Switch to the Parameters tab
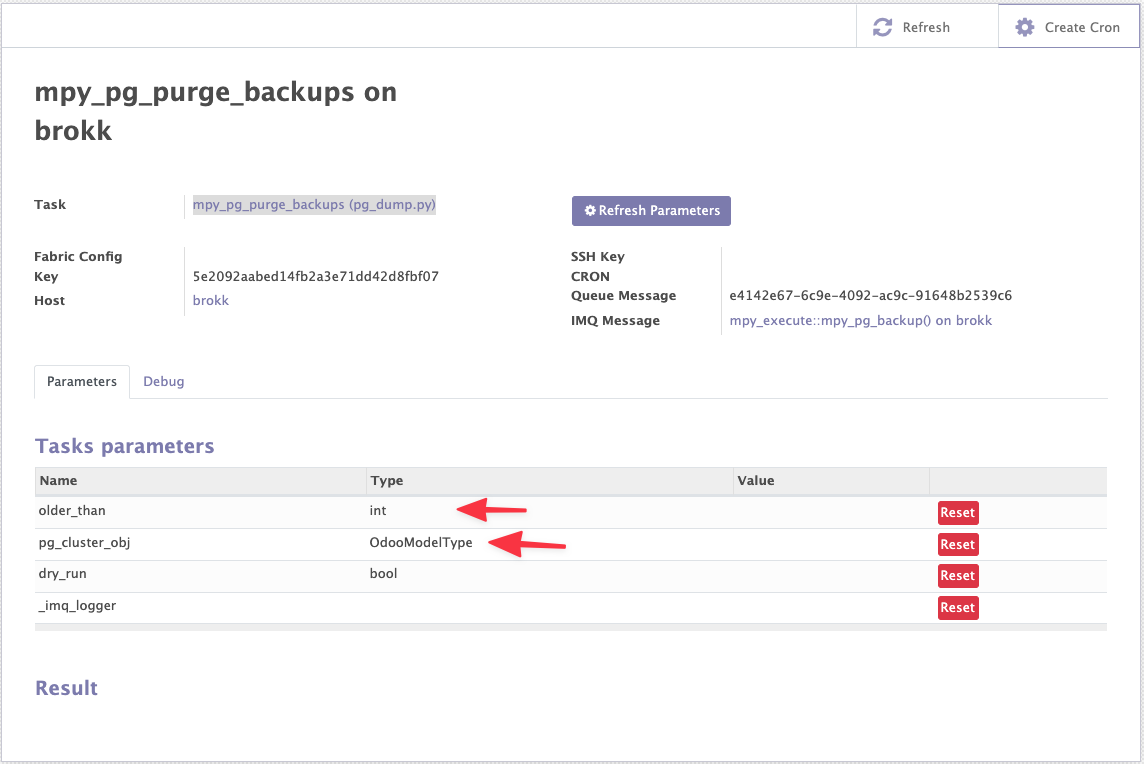1144x764 pixels. [82, 381]
